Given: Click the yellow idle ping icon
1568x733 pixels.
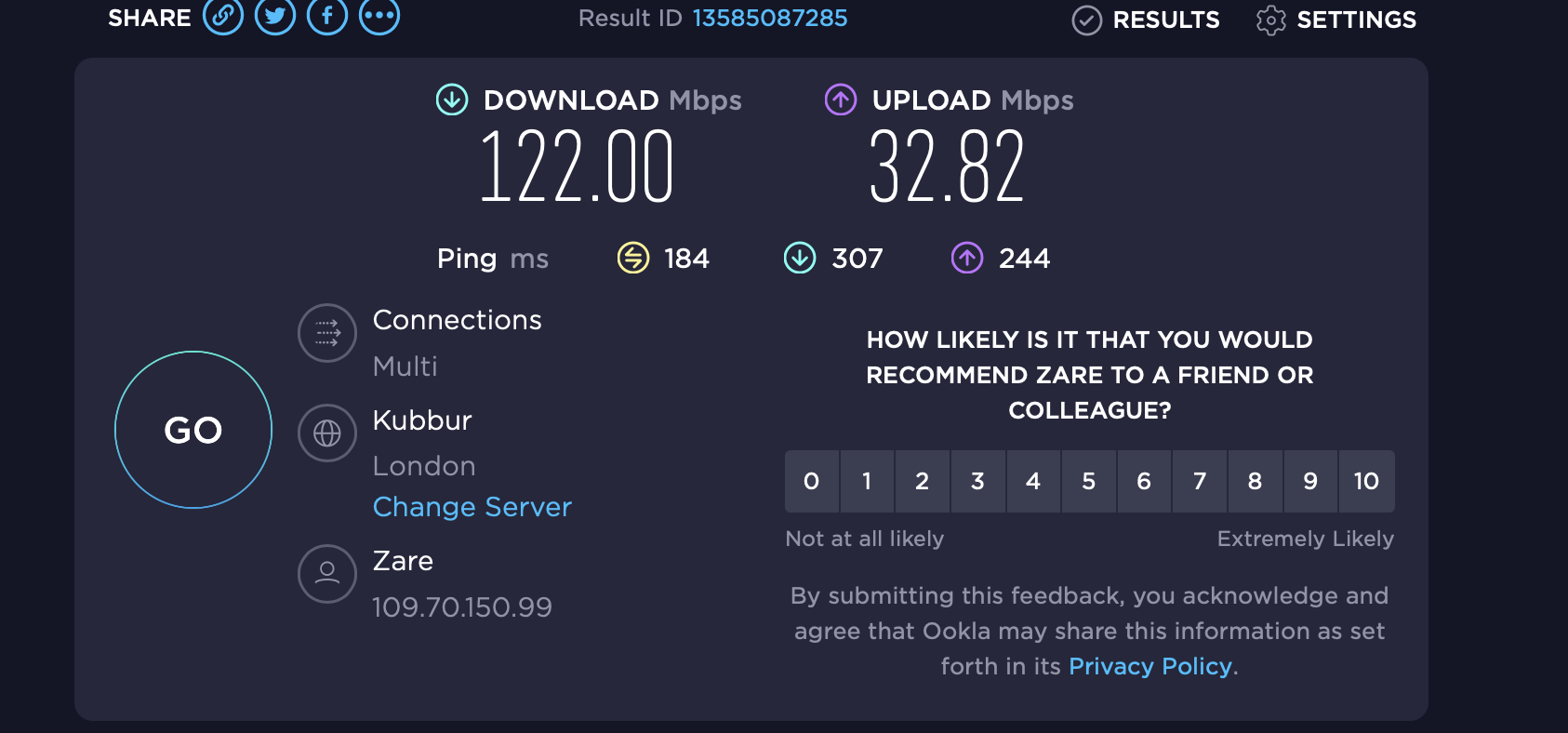Looking at the screenshot, I should [633, 258].
